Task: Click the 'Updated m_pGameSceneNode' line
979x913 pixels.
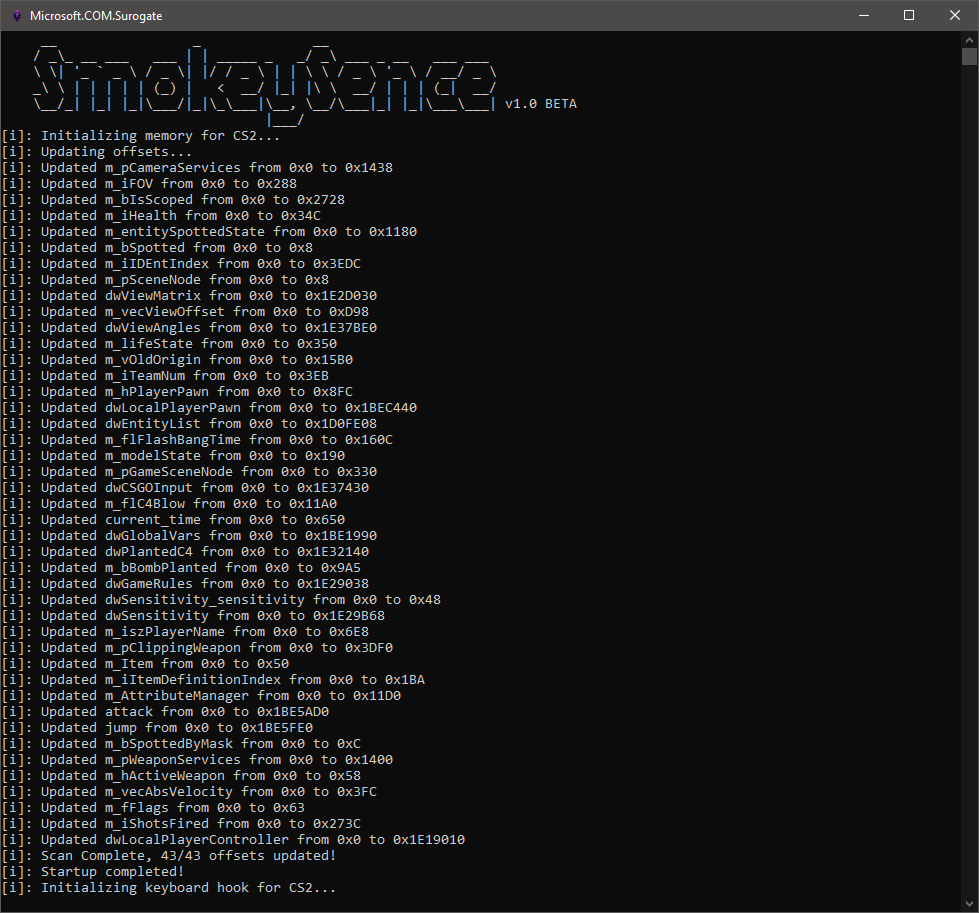Action: pyautogui.click(x=189, y=471)
